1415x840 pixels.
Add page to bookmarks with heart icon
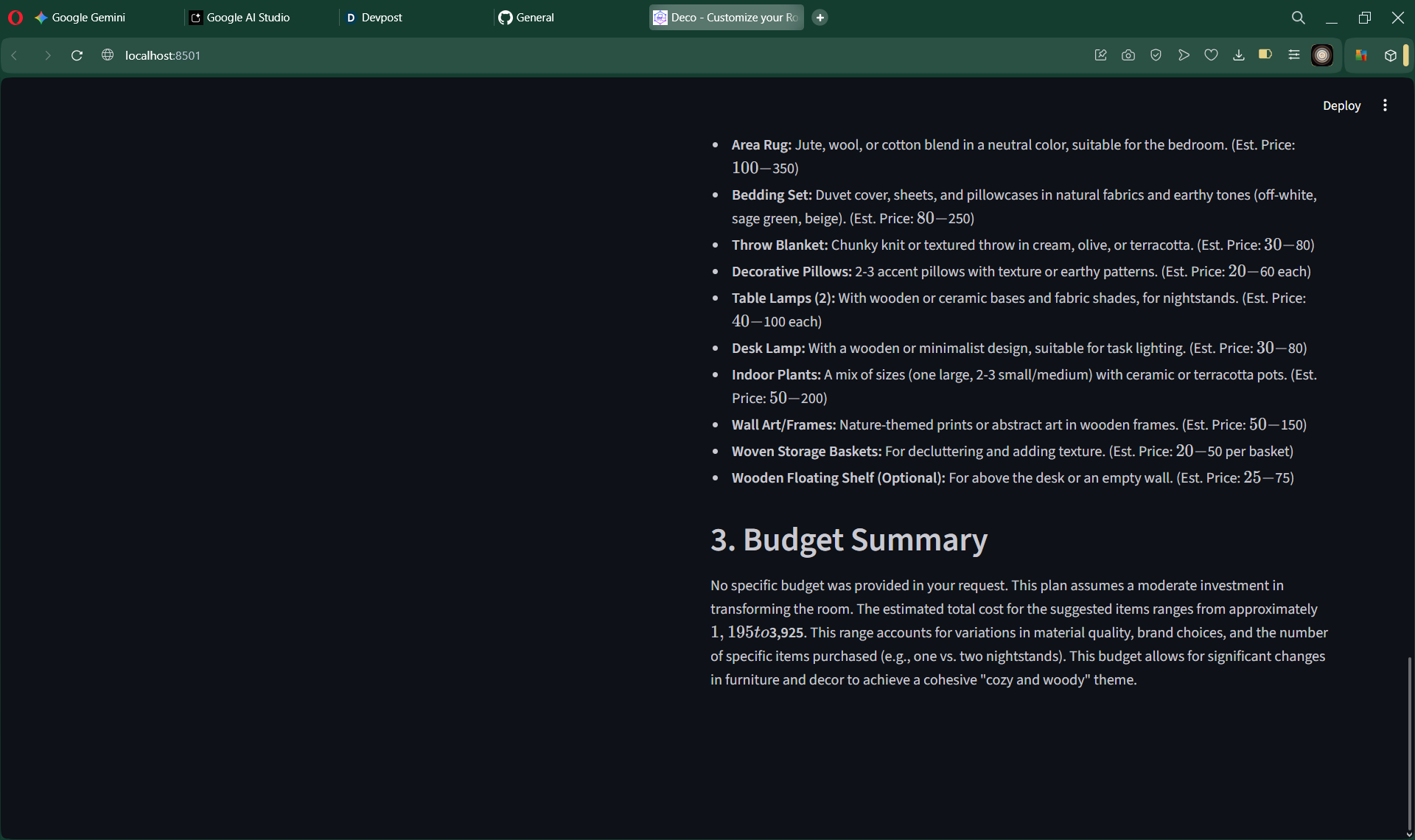[x=1211, y=55]
